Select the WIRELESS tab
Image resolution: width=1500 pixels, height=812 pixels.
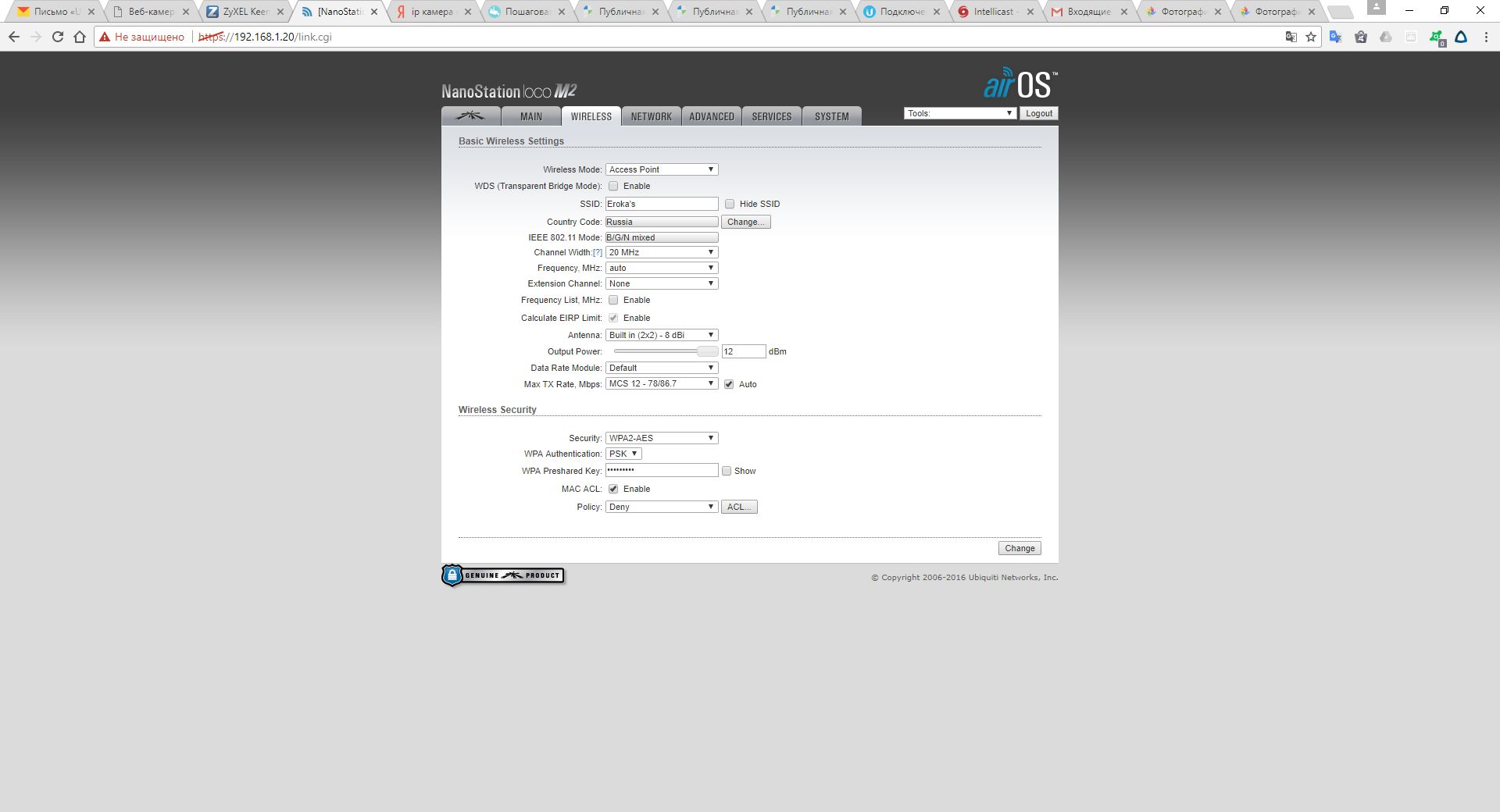coord(591,116)
